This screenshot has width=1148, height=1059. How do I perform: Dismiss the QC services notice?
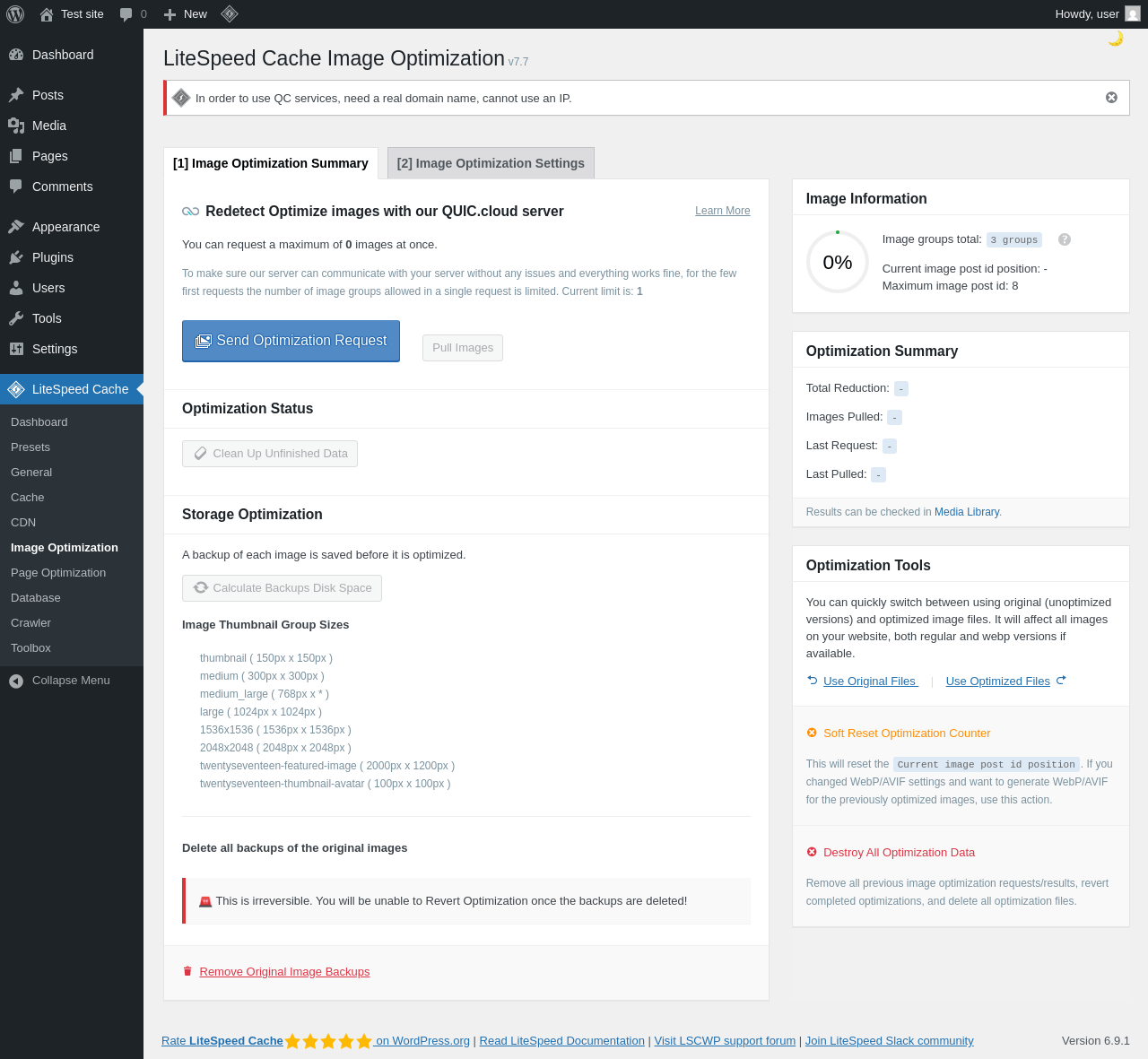pos(1111,98)
